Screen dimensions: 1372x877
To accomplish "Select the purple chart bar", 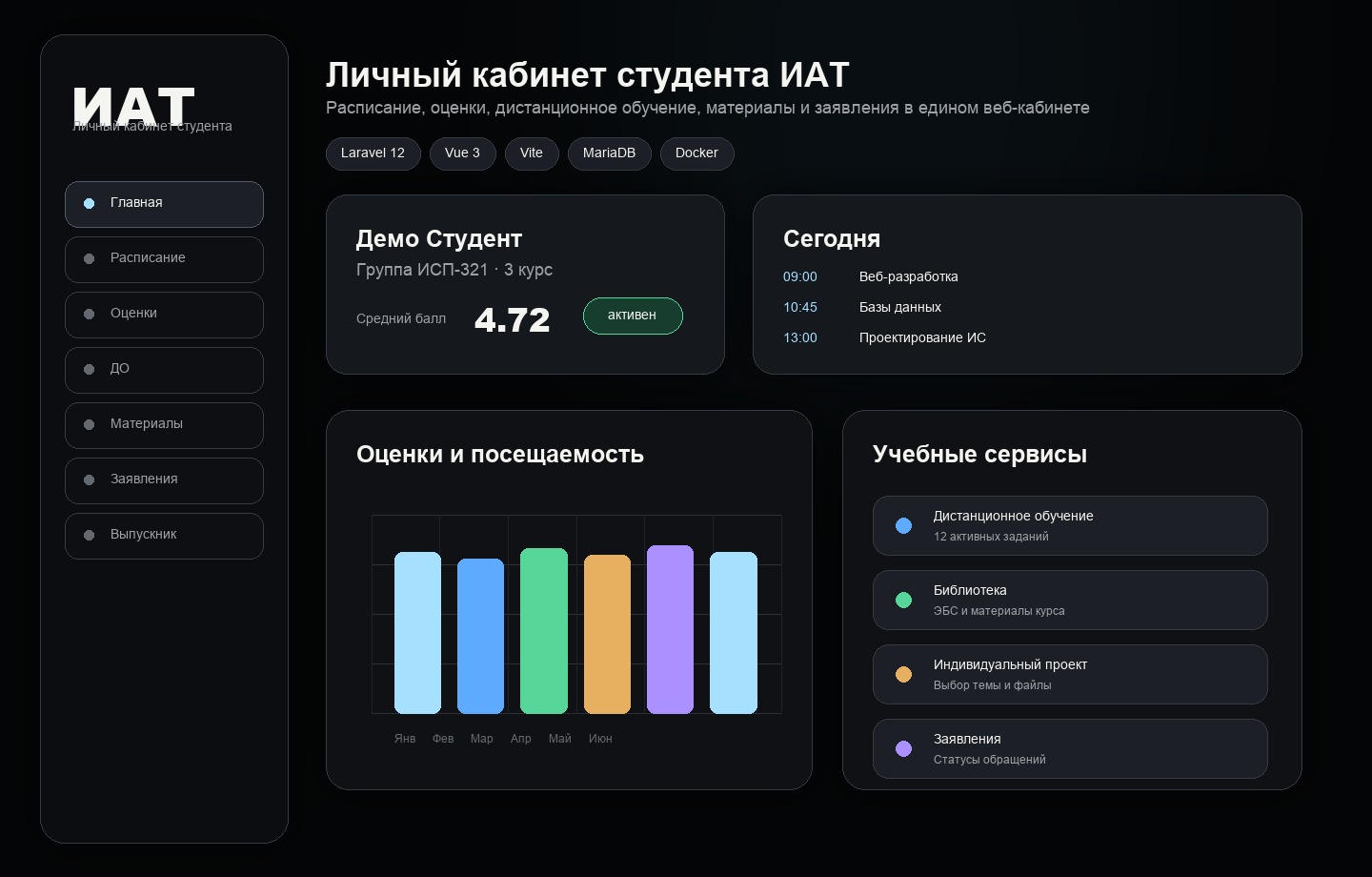I will tap(670, 629).
